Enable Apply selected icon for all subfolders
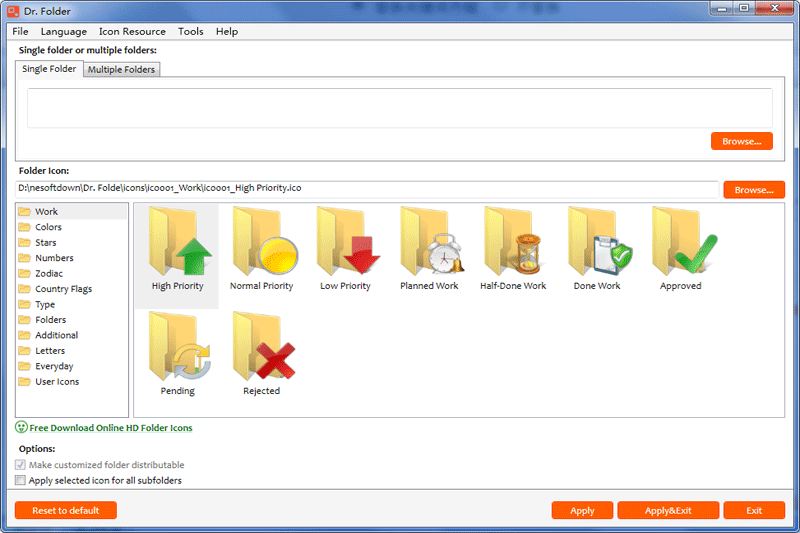Viewport: 800px width, 533px height. point(20,480)
